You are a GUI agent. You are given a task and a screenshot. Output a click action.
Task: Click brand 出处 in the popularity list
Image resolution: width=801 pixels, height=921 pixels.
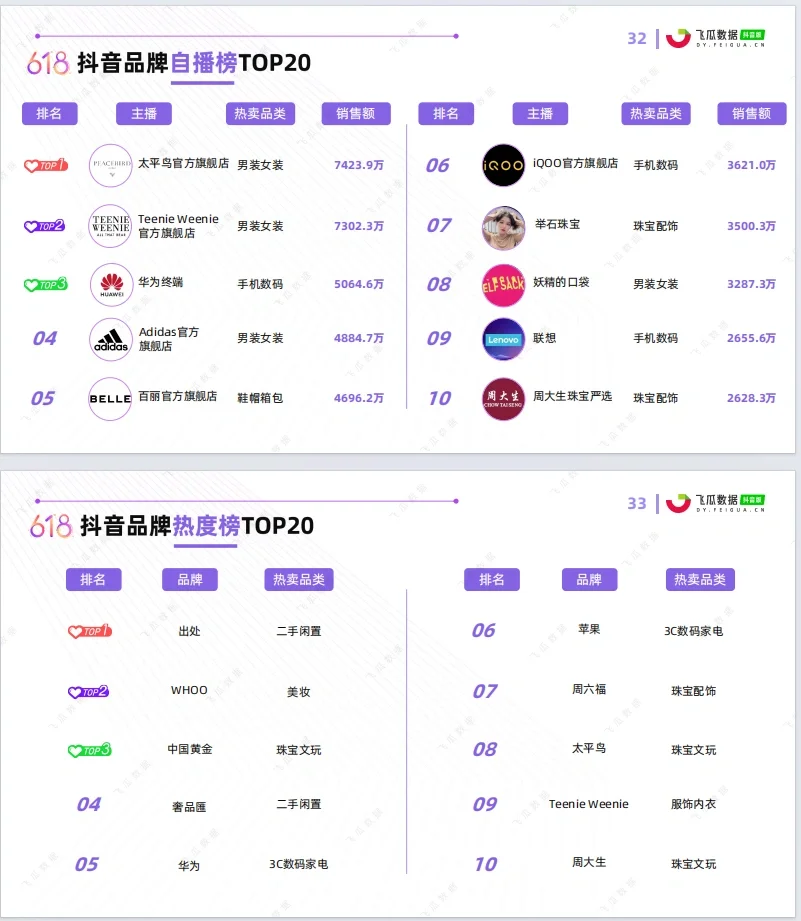189,631
